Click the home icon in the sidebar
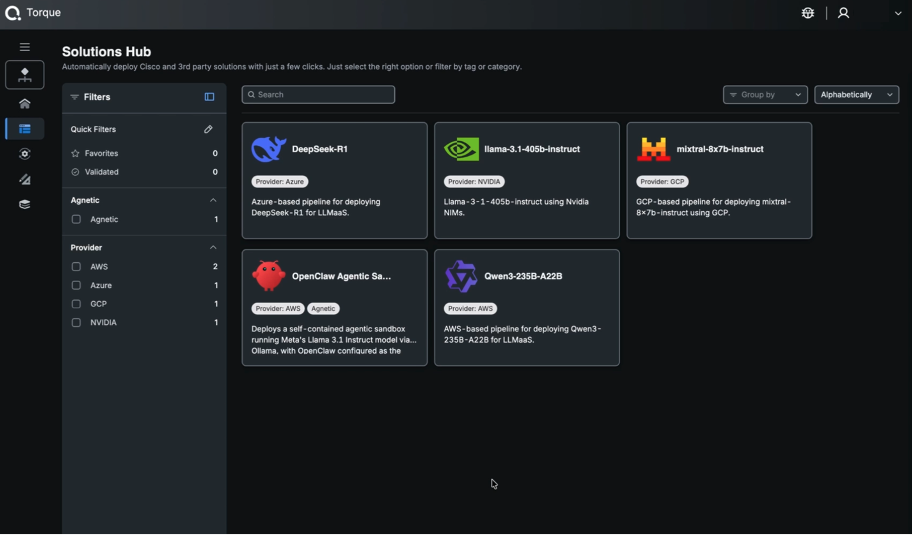 click(x=25, y=103)
